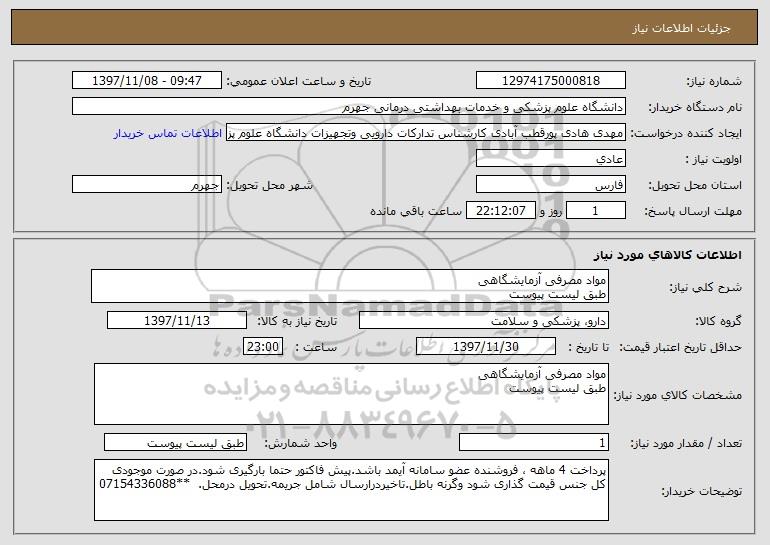Click the quantity field showing 1
Image resolution: width=770 pixels, height=545 pixels.
(534, 442)
